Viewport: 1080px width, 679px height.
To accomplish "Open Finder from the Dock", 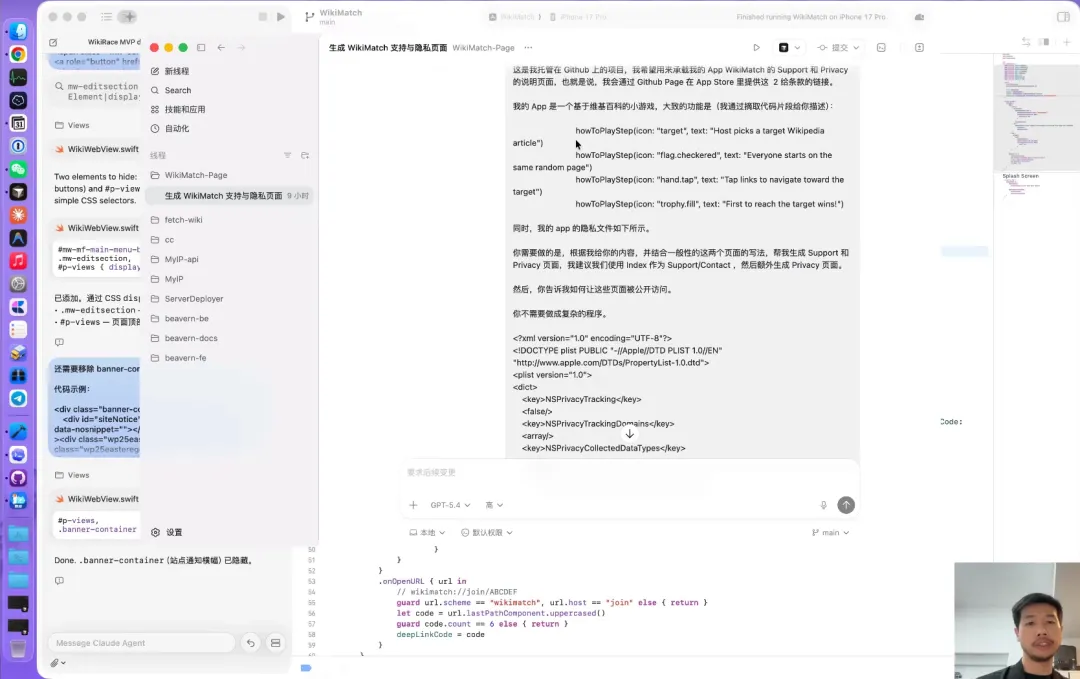I will click(x=19, y=32).
